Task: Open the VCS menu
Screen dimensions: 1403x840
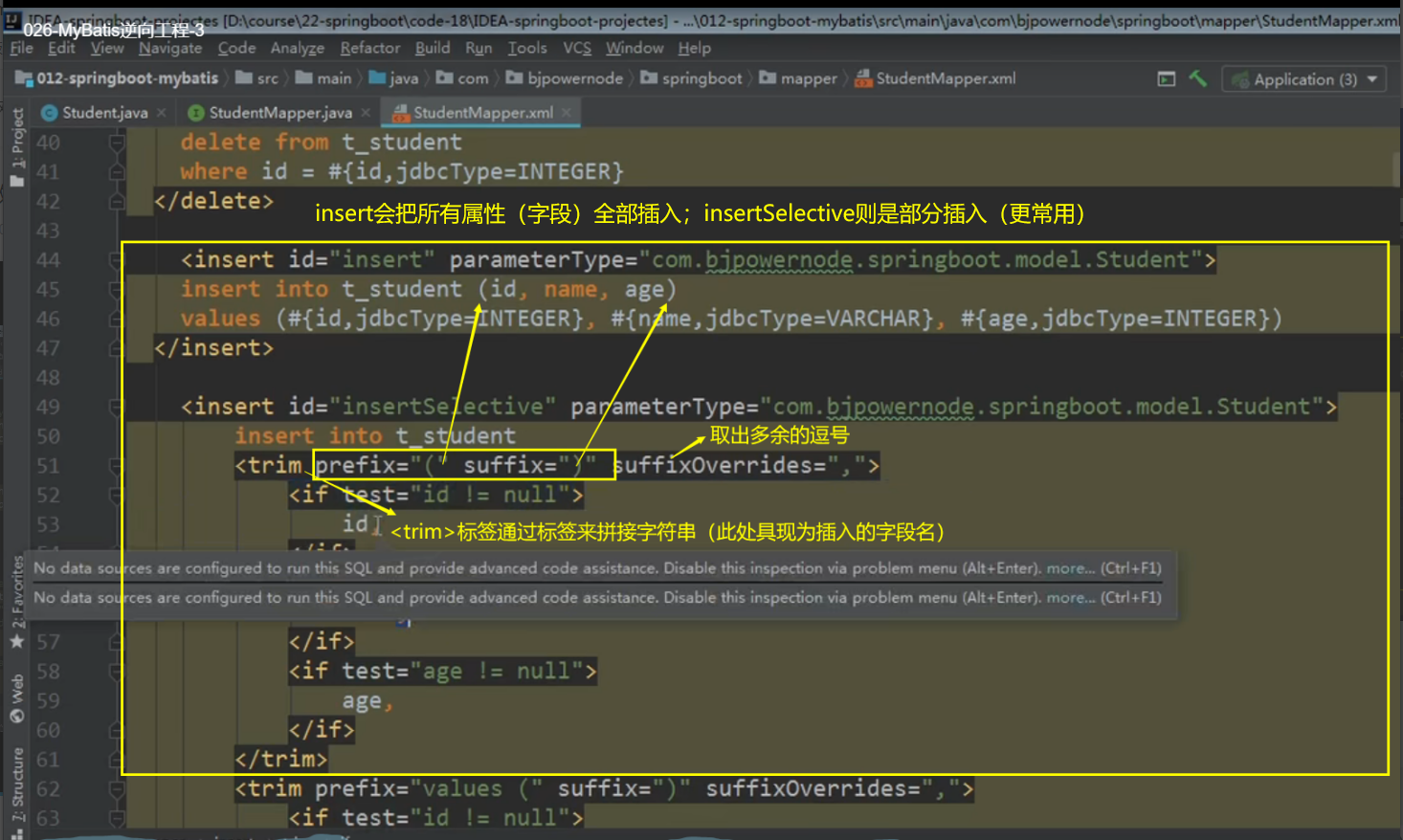Action: (577, 48)
